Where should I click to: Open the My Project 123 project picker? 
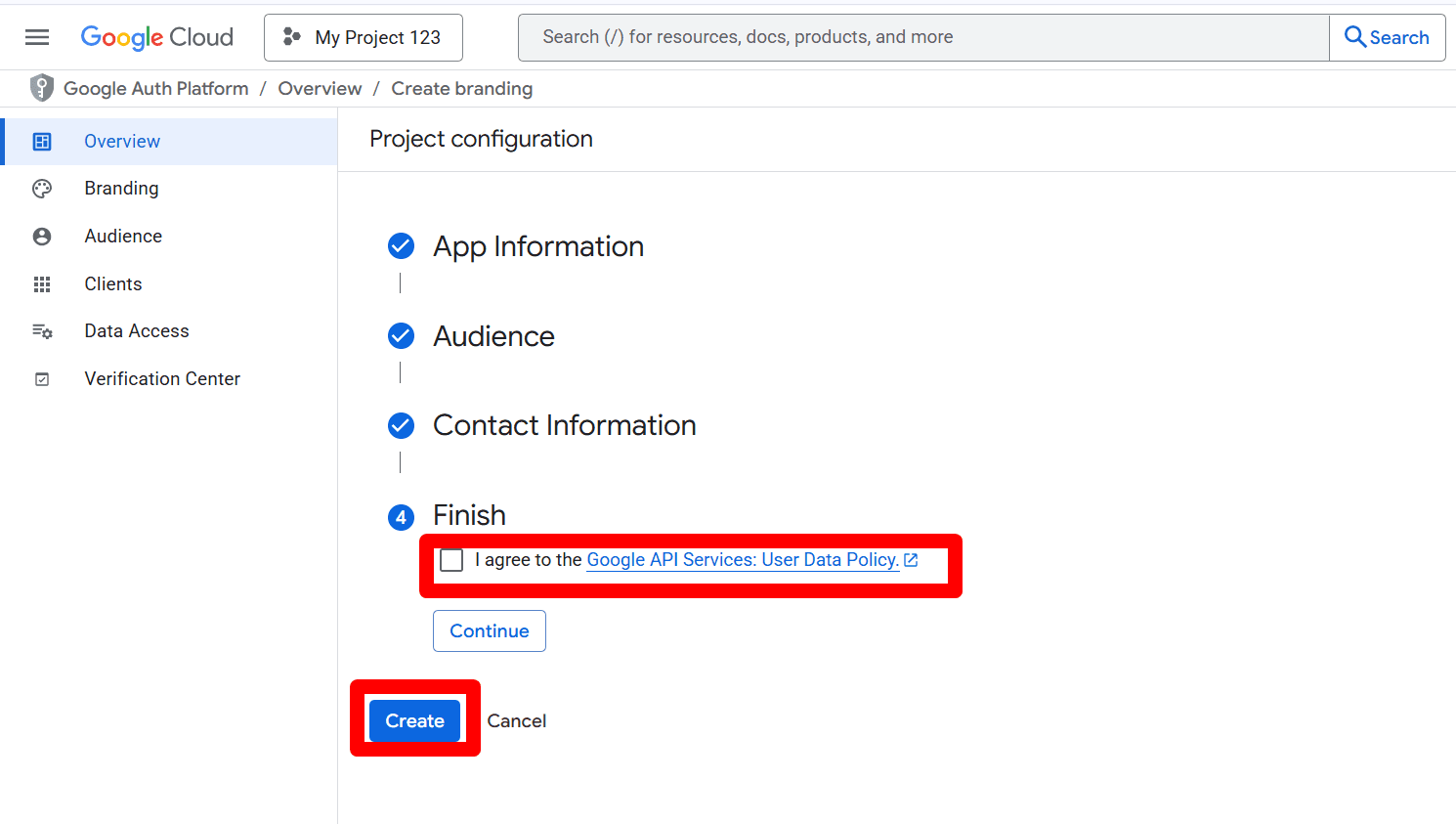click(364, 37)
